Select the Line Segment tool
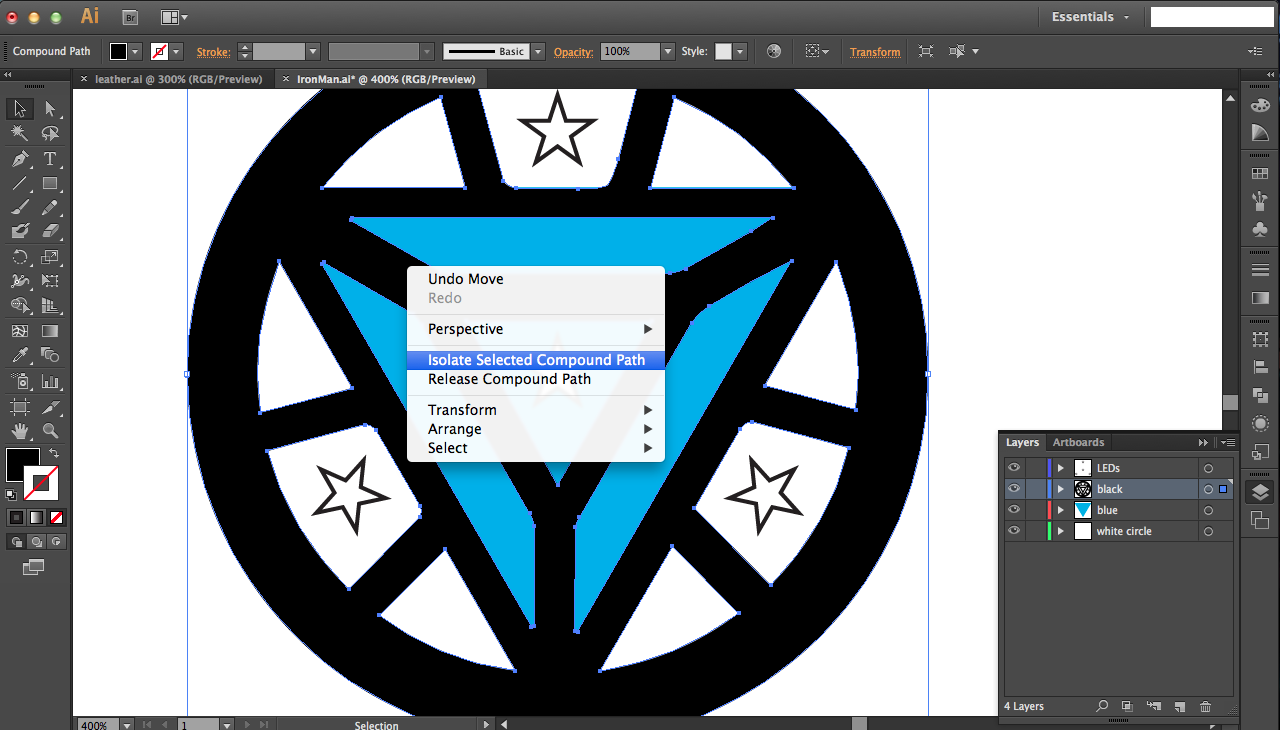This screenshot has width=1280, height=730. (20, 183)
